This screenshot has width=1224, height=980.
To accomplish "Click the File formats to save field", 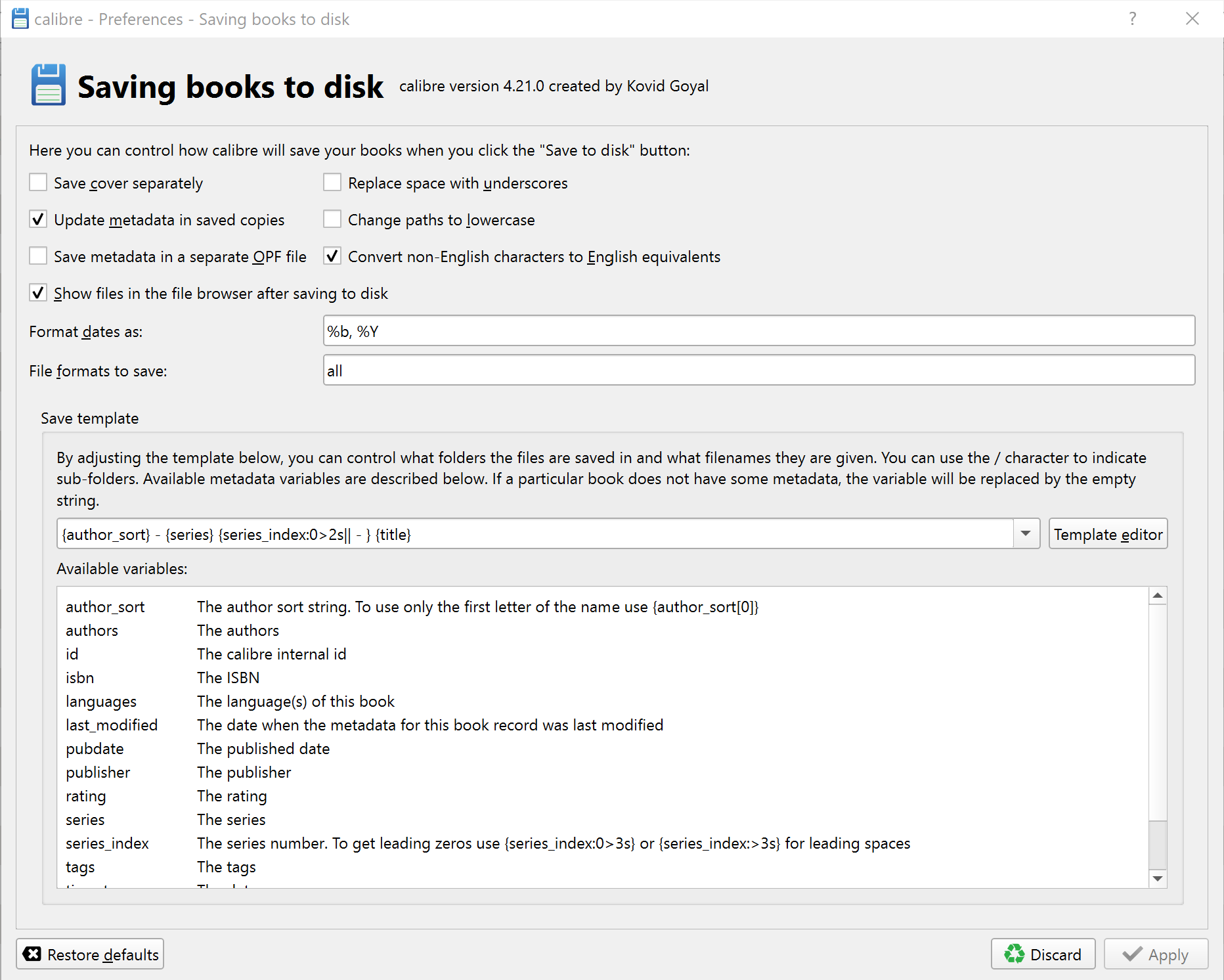I will coord(758,370).
